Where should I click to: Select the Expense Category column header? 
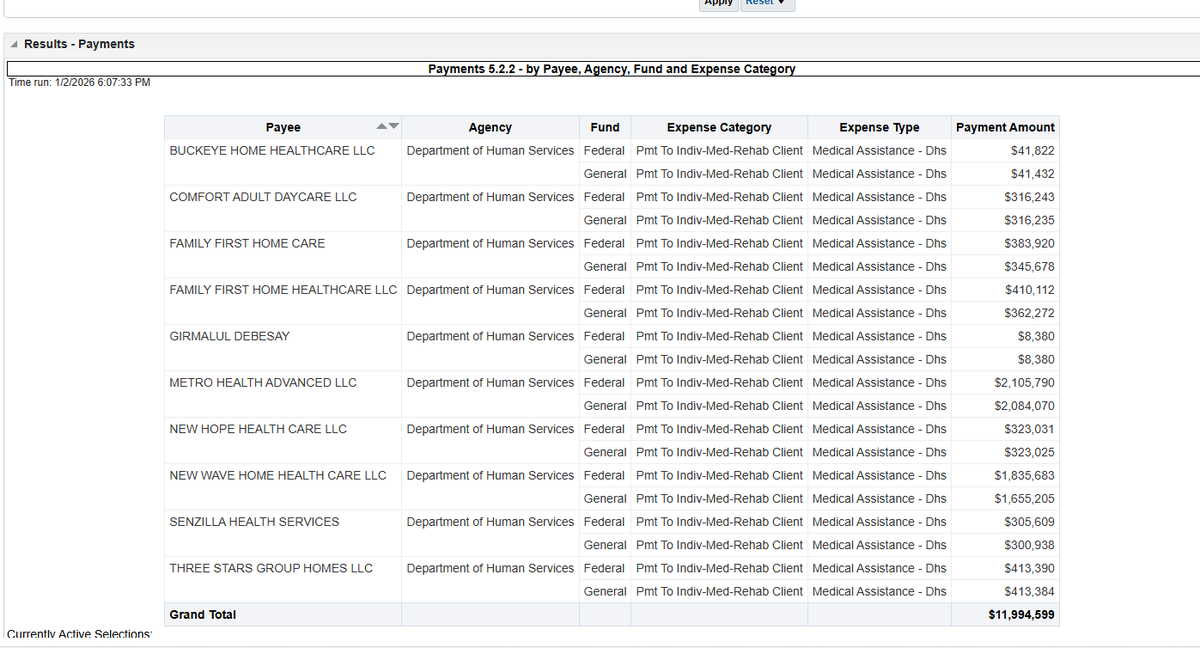point(719,127)
